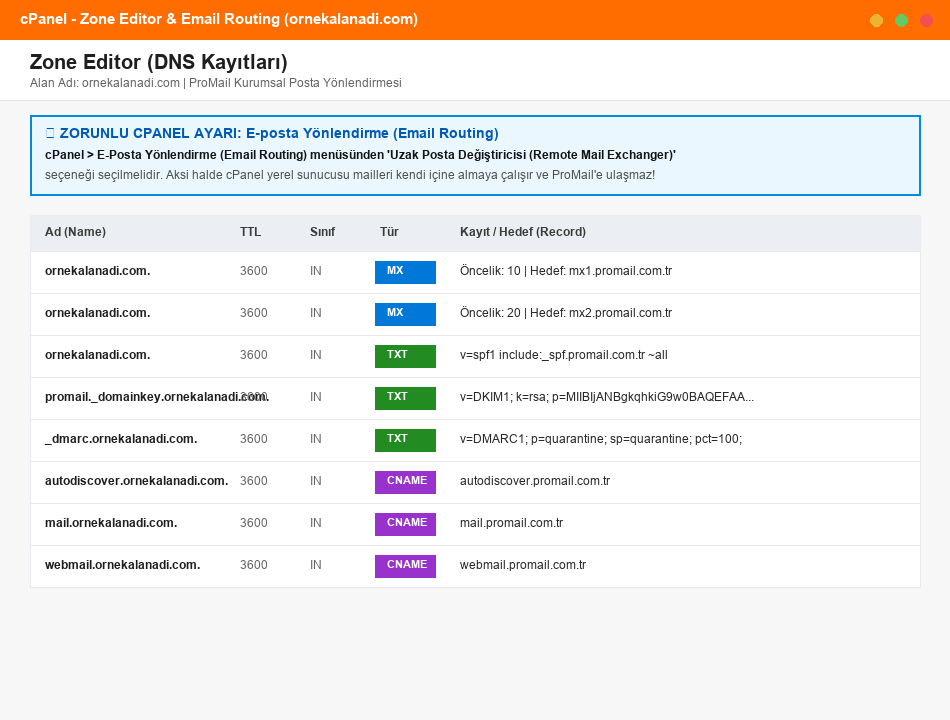Click the IN class in the mail.ornekalanadi.com. row
Screen dimensions: 950x720
pos(316,522)
